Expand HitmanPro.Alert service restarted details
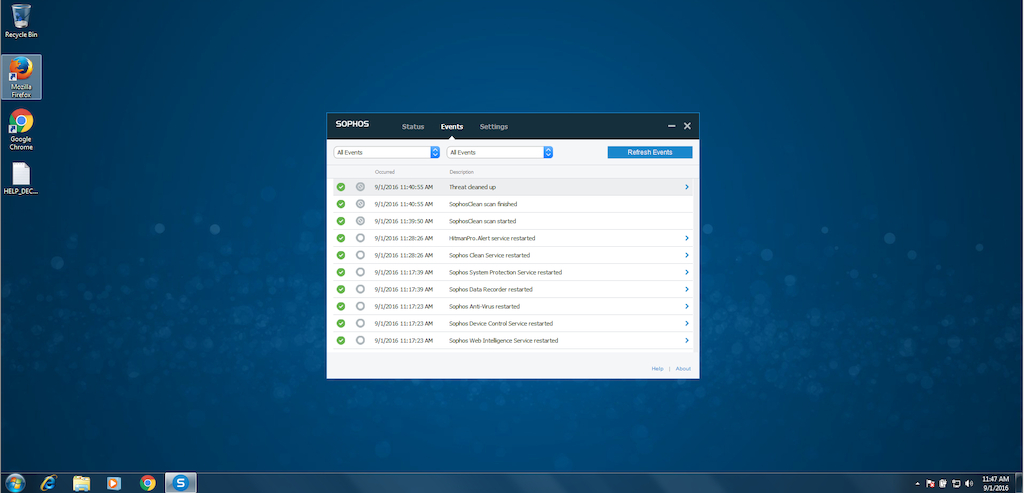The width and height of the screenshot is (1024, 493). pos(687,238)
